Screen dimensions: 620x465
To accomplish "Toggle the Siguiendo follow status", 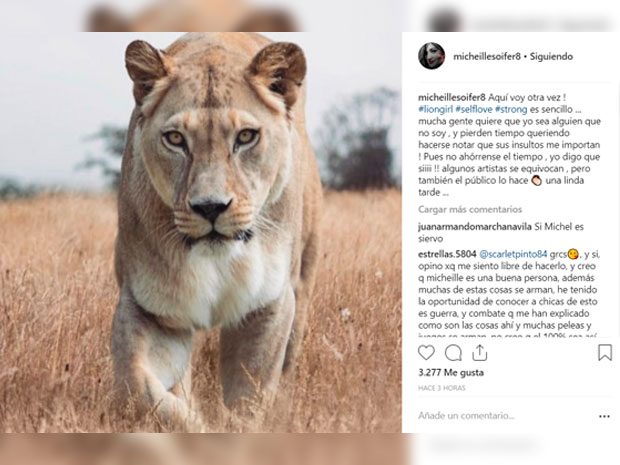I will (551, 56).
